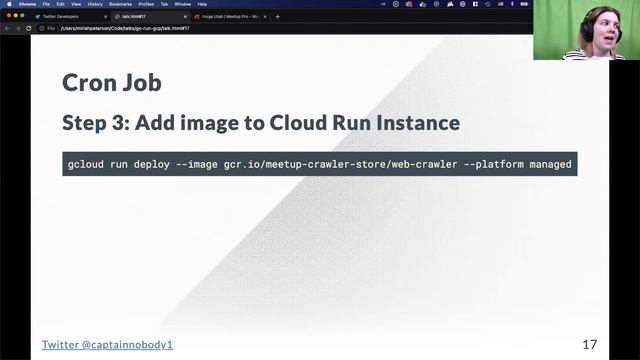Open the View menu
640x360 pixels.
tap(76, 4)
